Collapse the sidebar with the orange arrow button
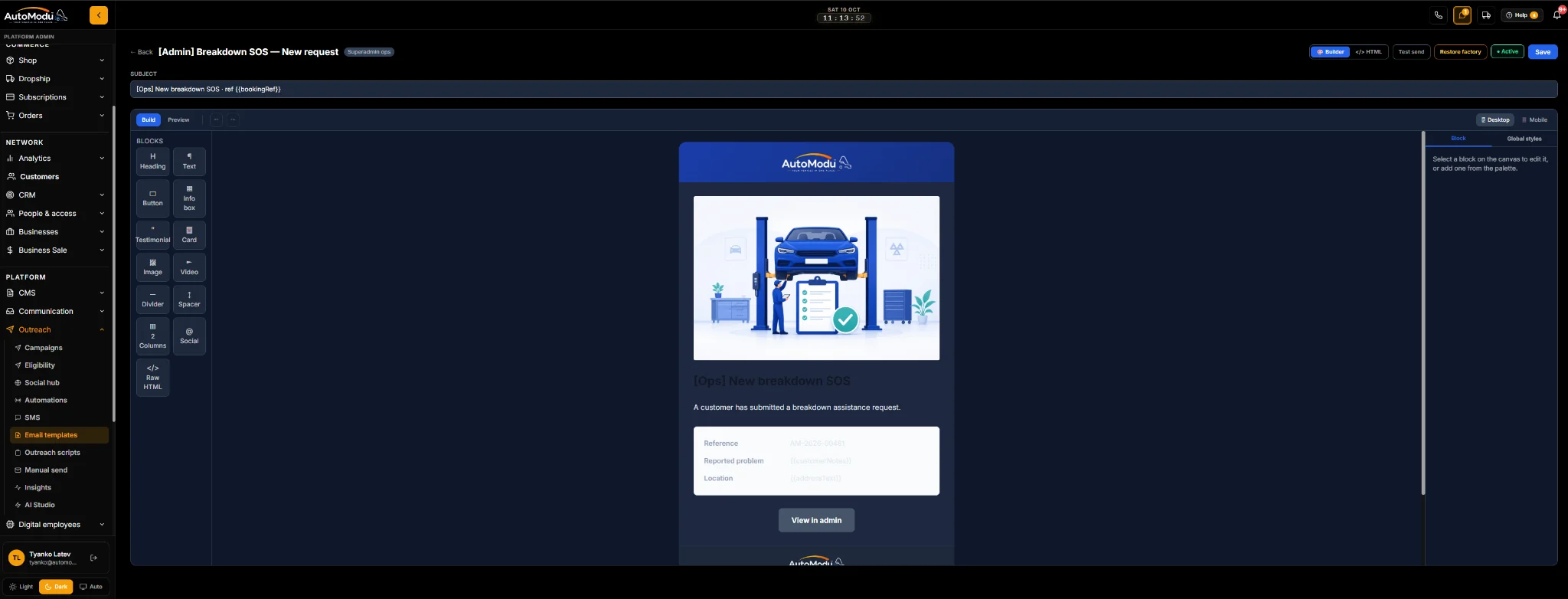1568x599 pixels. [x=99, y=15]
